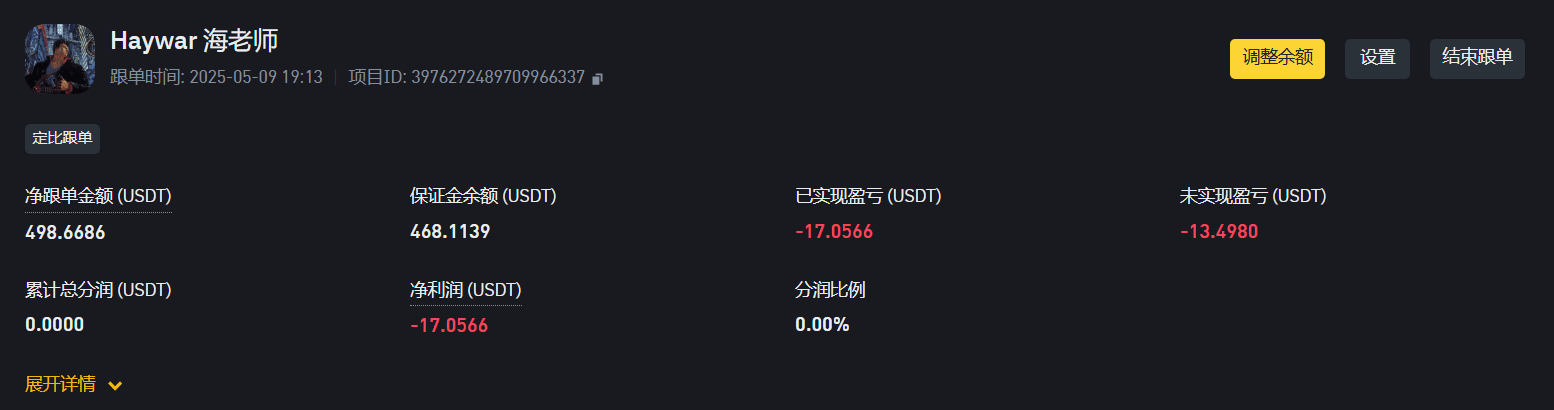Click the realized PnL value under 已实现盈亏
Screen dimensions: 1554x410
[x=834, y=232]
